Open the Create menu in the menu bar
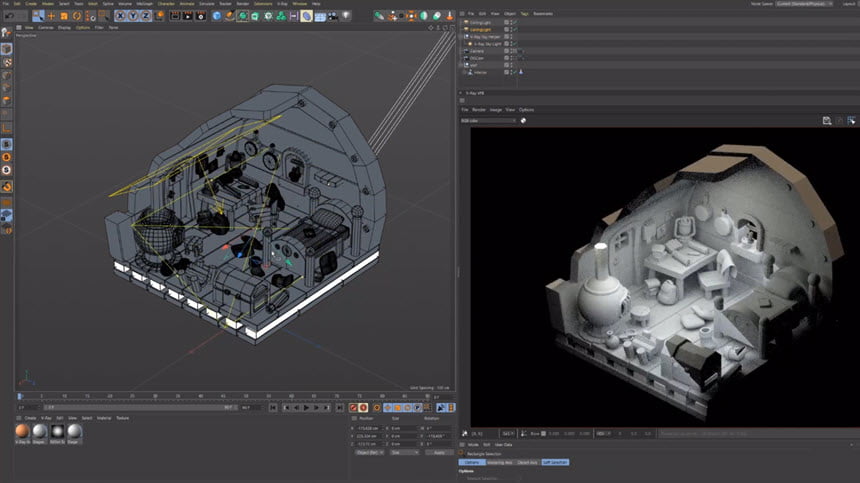The width and height of the screenshot is (860, 483). tap(31, 3)
